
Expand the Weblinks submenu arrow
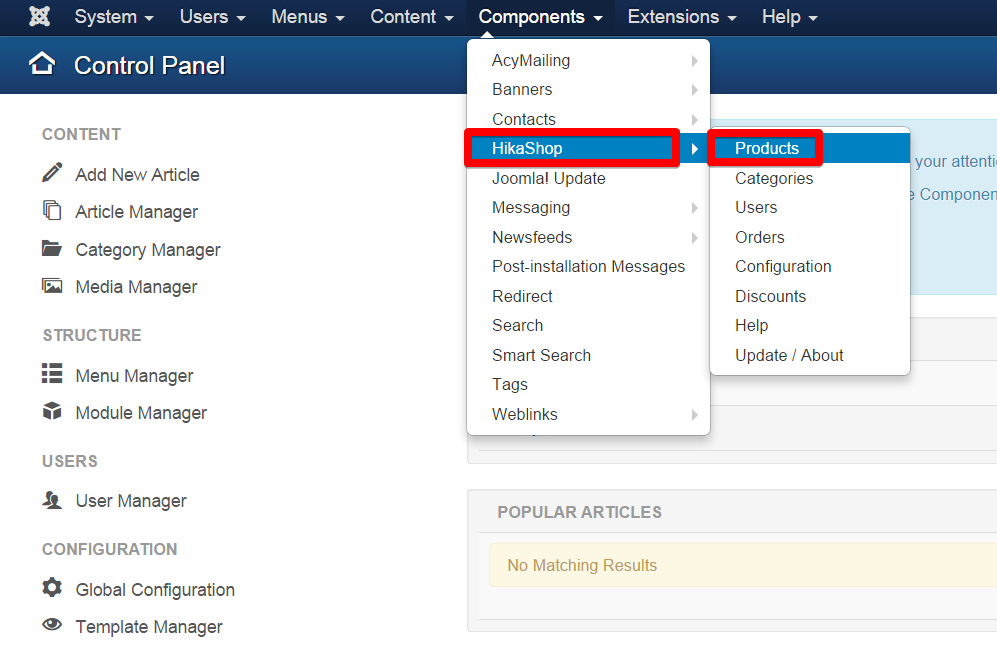tap(694, 414)
